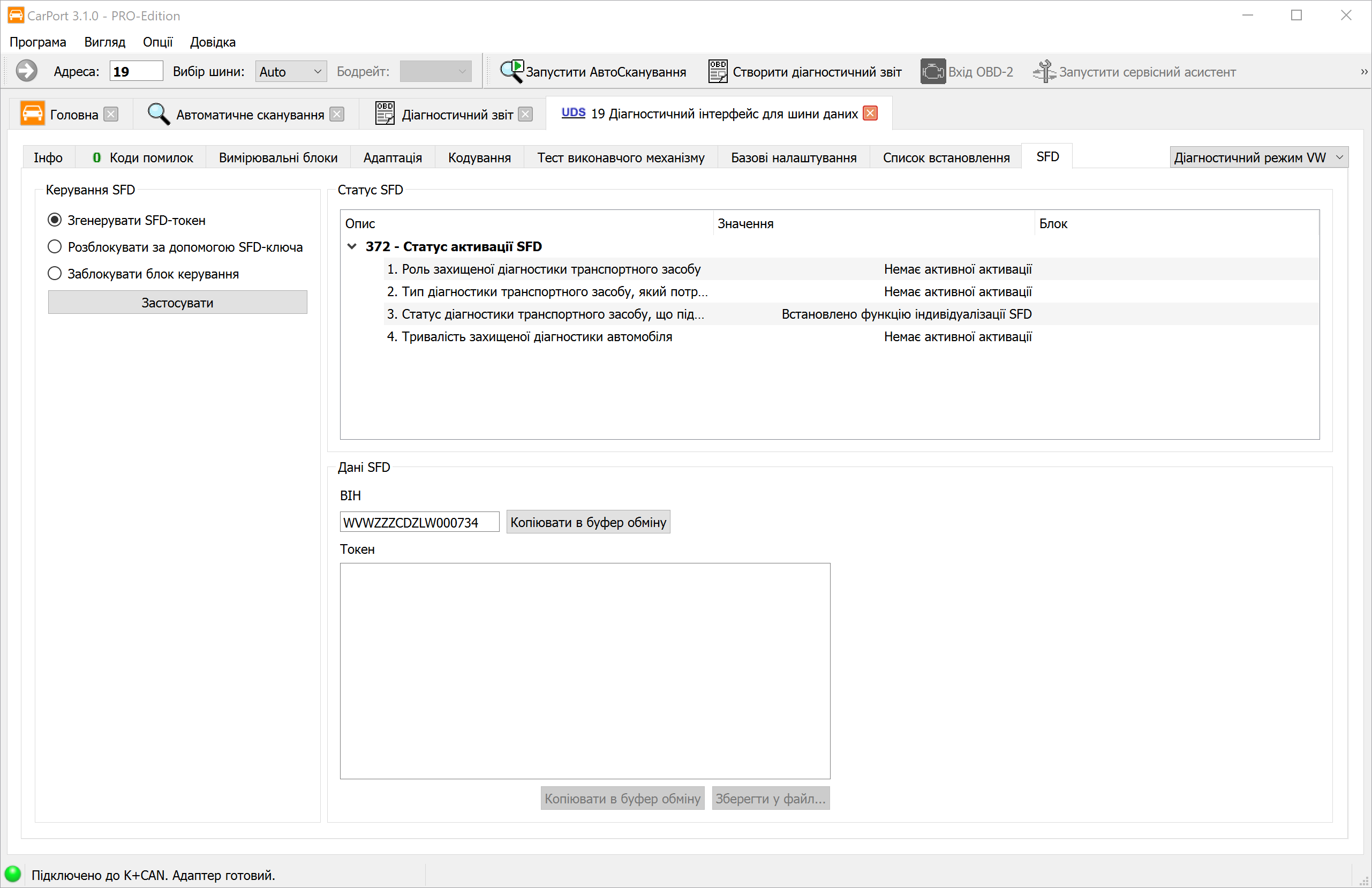Viewport: 1372px width, 888px height.
Task: Click the Адреса input field
Action: click(x=136, y=72)
